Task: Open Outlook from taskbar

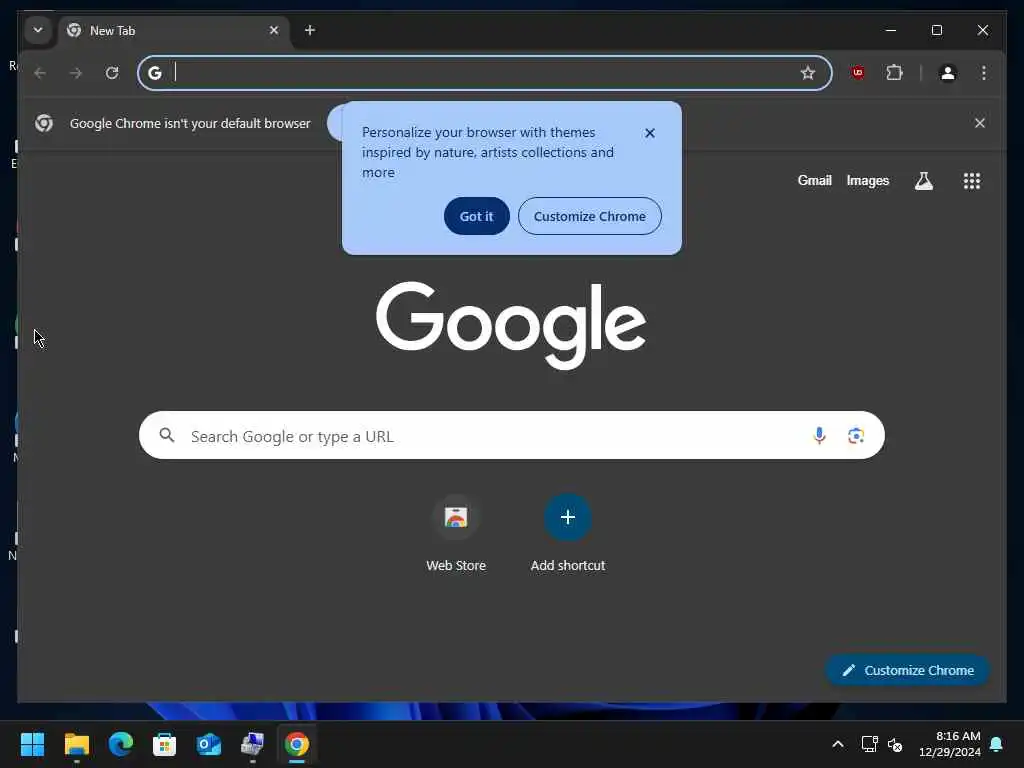Action: pos(209,744)
